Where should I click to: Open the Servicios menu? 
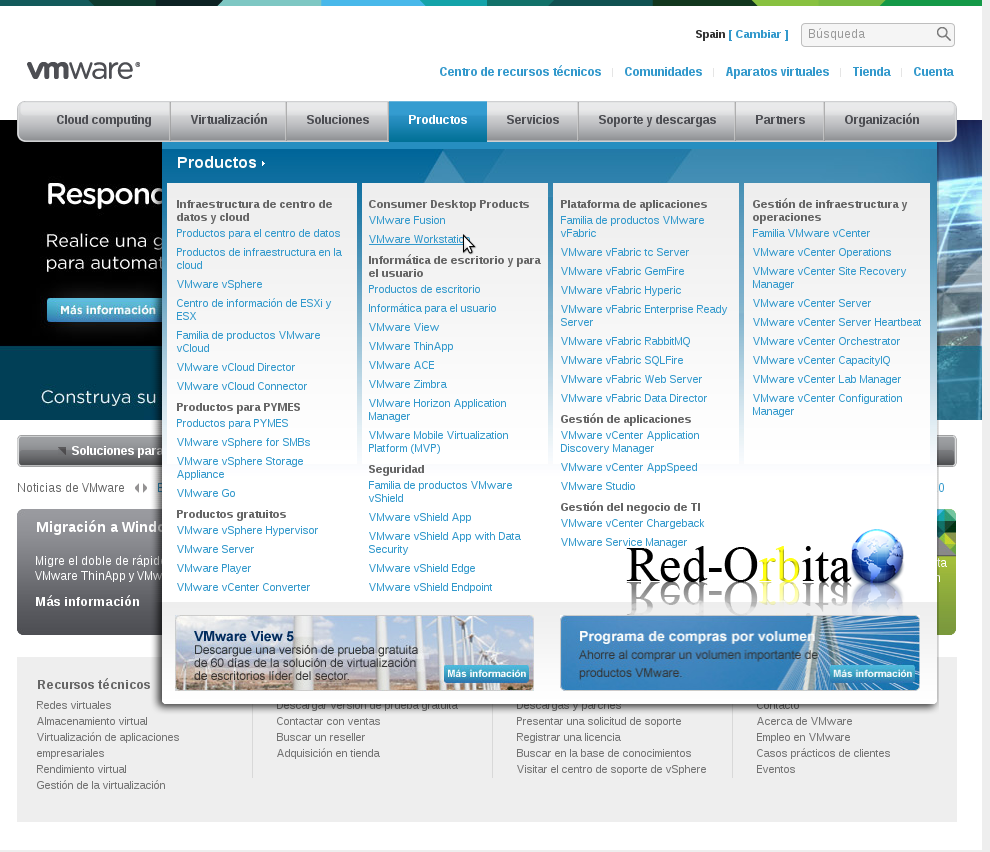532,120
